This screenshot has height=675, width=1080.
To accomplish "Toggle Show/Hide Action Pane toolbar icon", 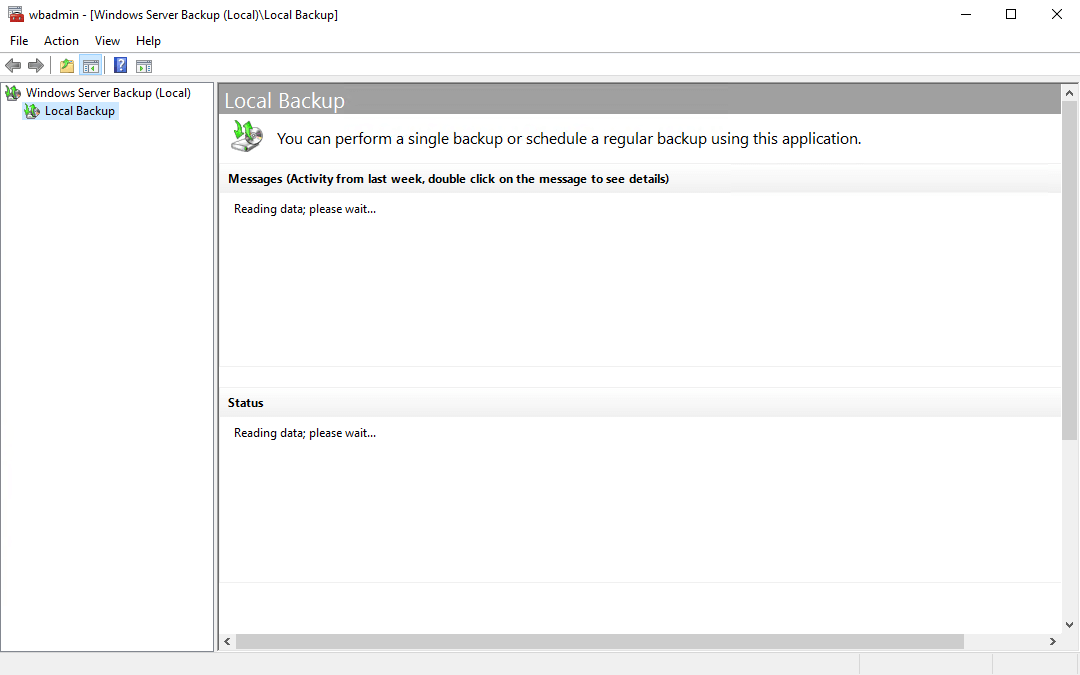I will 144,66.
